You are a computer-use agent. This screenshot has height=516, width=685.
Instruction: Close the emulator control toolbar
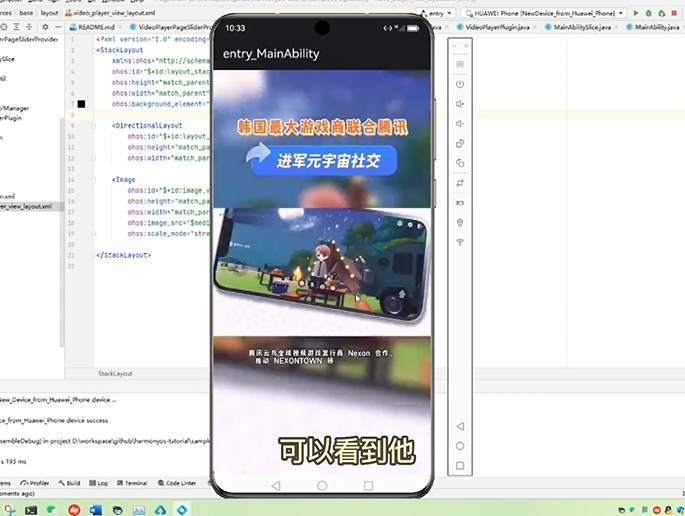pos(466,45)
